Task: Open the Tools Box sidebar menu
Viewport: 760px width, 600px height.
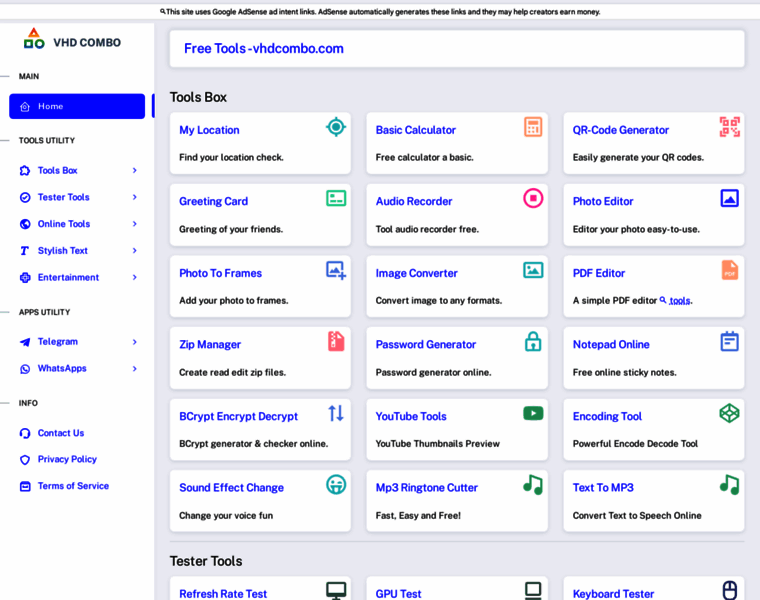Action: 78,170
